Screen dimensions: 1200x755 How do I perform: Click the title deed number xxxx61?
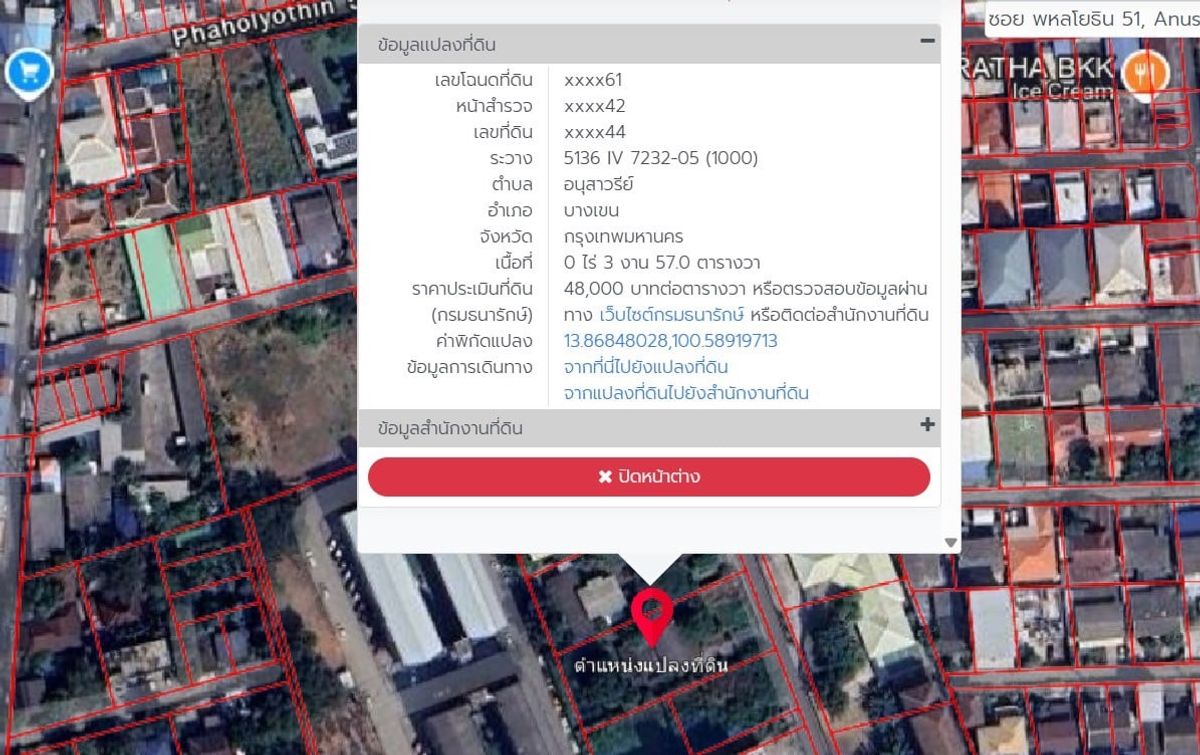(593, 81)
